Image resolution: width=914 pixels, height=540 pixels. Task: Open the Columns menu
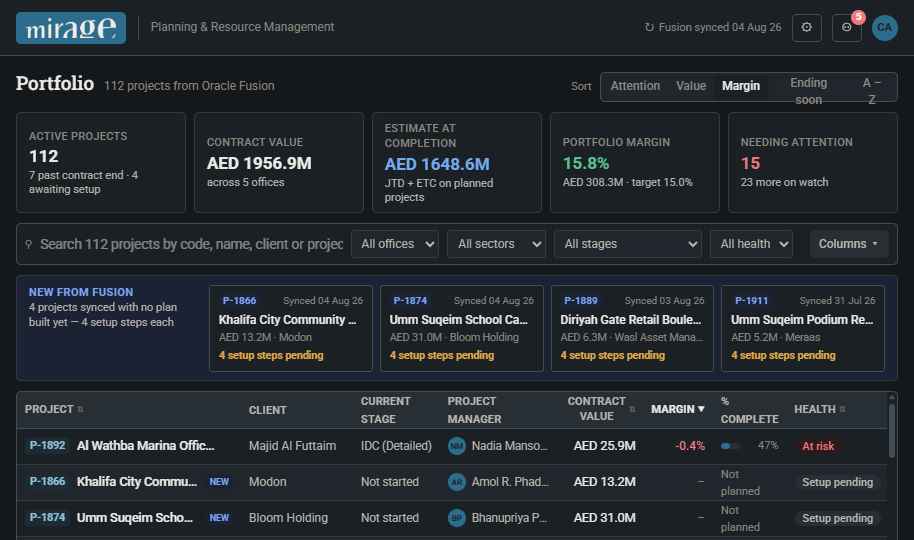(x=849, y=244)
